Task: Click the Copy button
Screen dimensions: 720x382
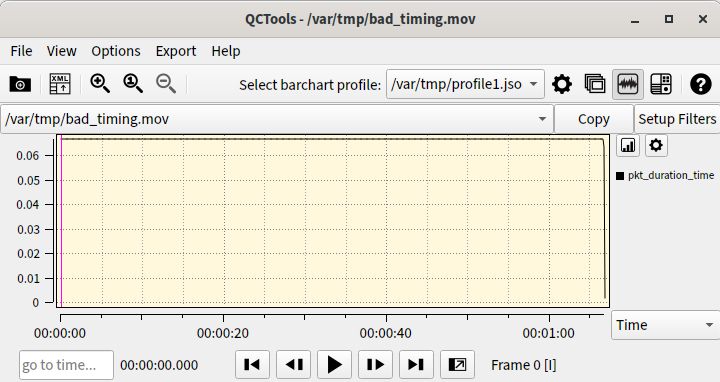Action: click(594, 119)
